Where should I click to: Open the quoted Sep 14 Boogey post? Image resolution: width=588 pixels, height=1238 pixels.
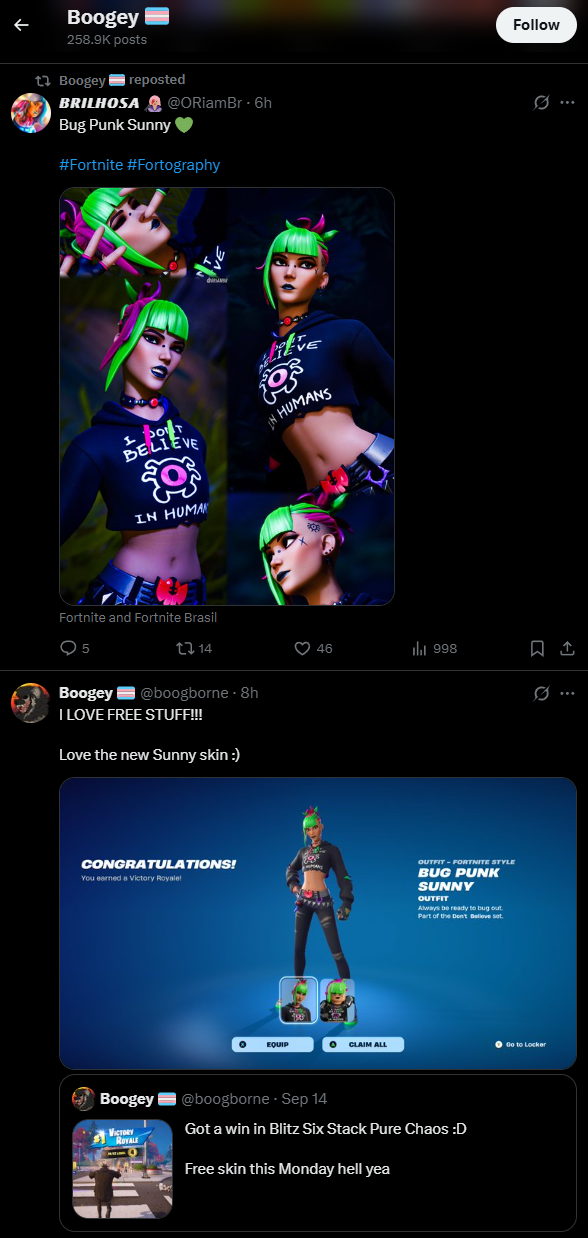point(318,1152)
